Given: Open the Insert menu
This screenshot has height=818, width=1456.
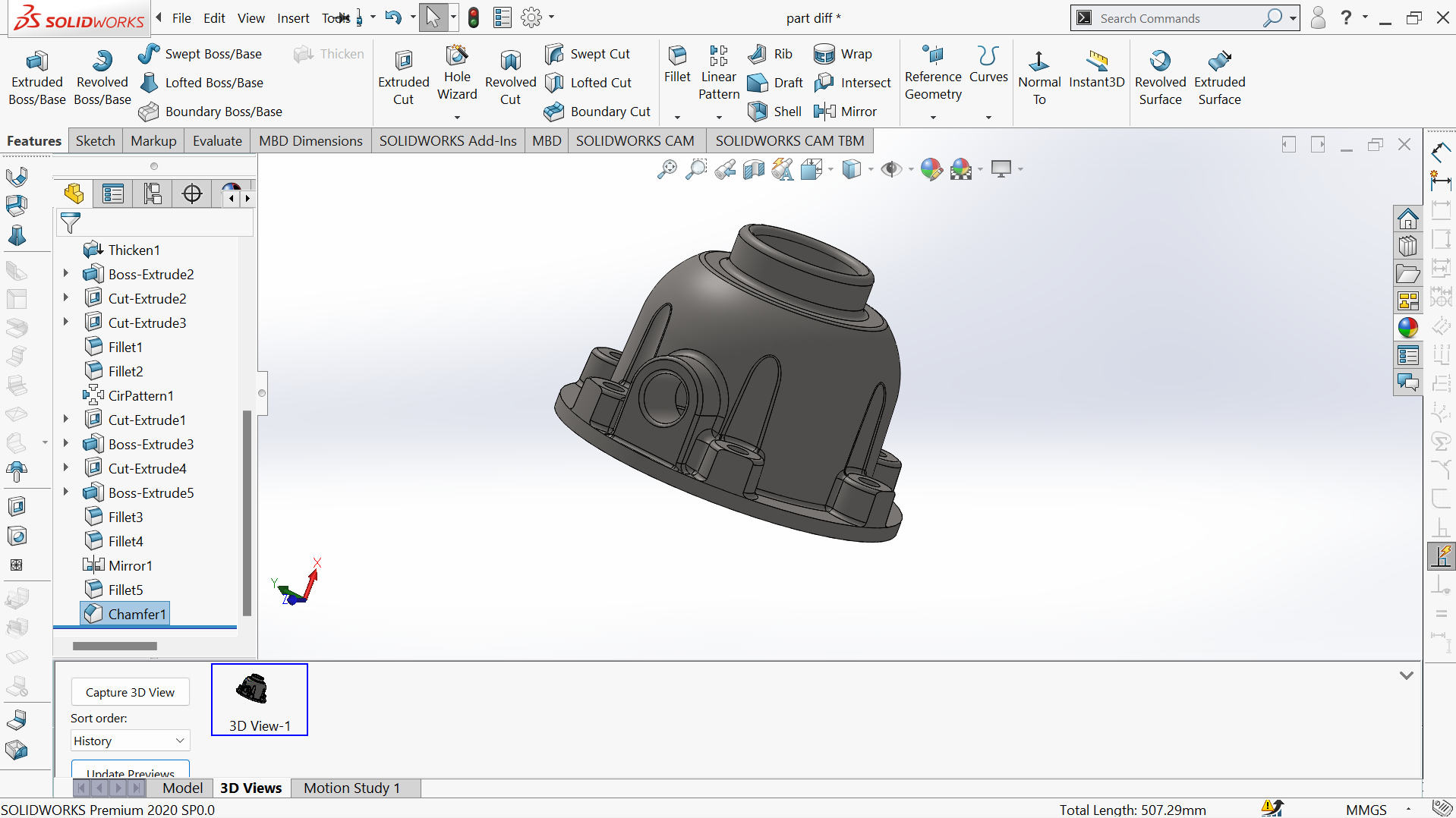Looking at the screenshot, I should point(292,18).
